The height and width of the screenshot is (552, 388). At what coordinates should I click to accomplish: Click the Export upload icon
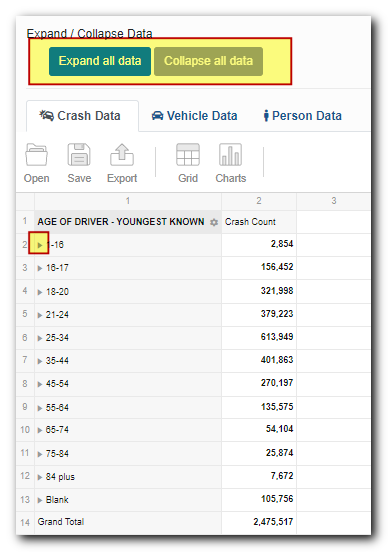point(122,155)
